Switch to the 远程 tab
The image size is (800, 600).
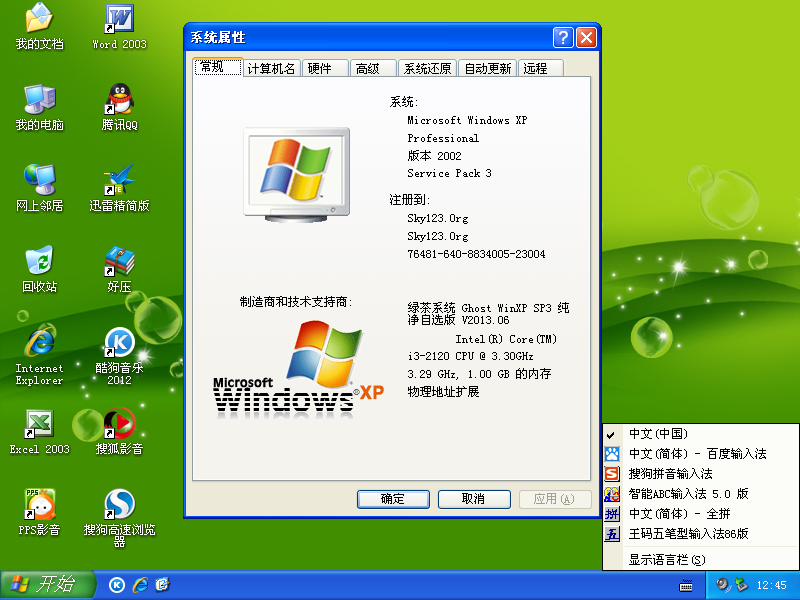(x=541, y=68)
